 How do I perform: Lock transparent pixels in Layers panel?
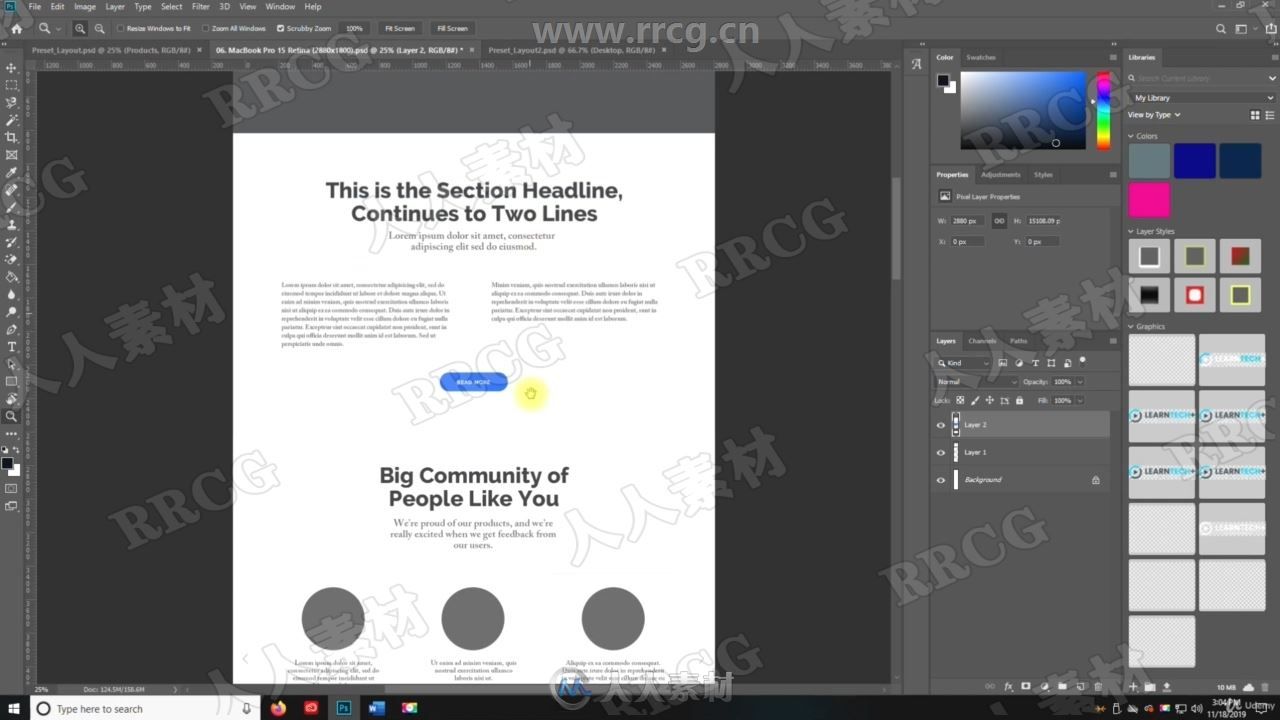click(960, 400)
